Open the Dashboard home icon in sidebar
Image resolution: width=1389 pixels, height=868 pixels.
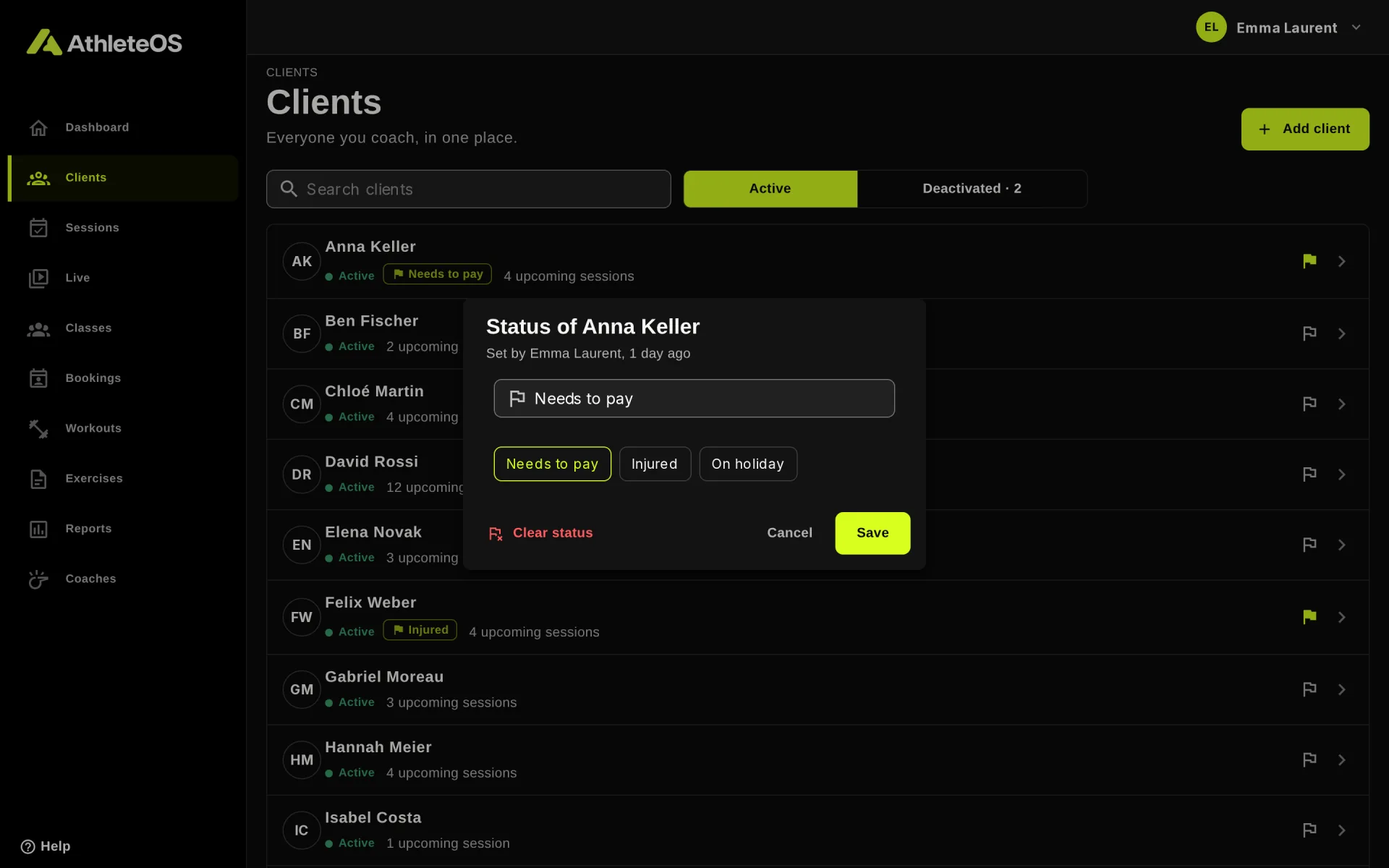coord(38,127)
